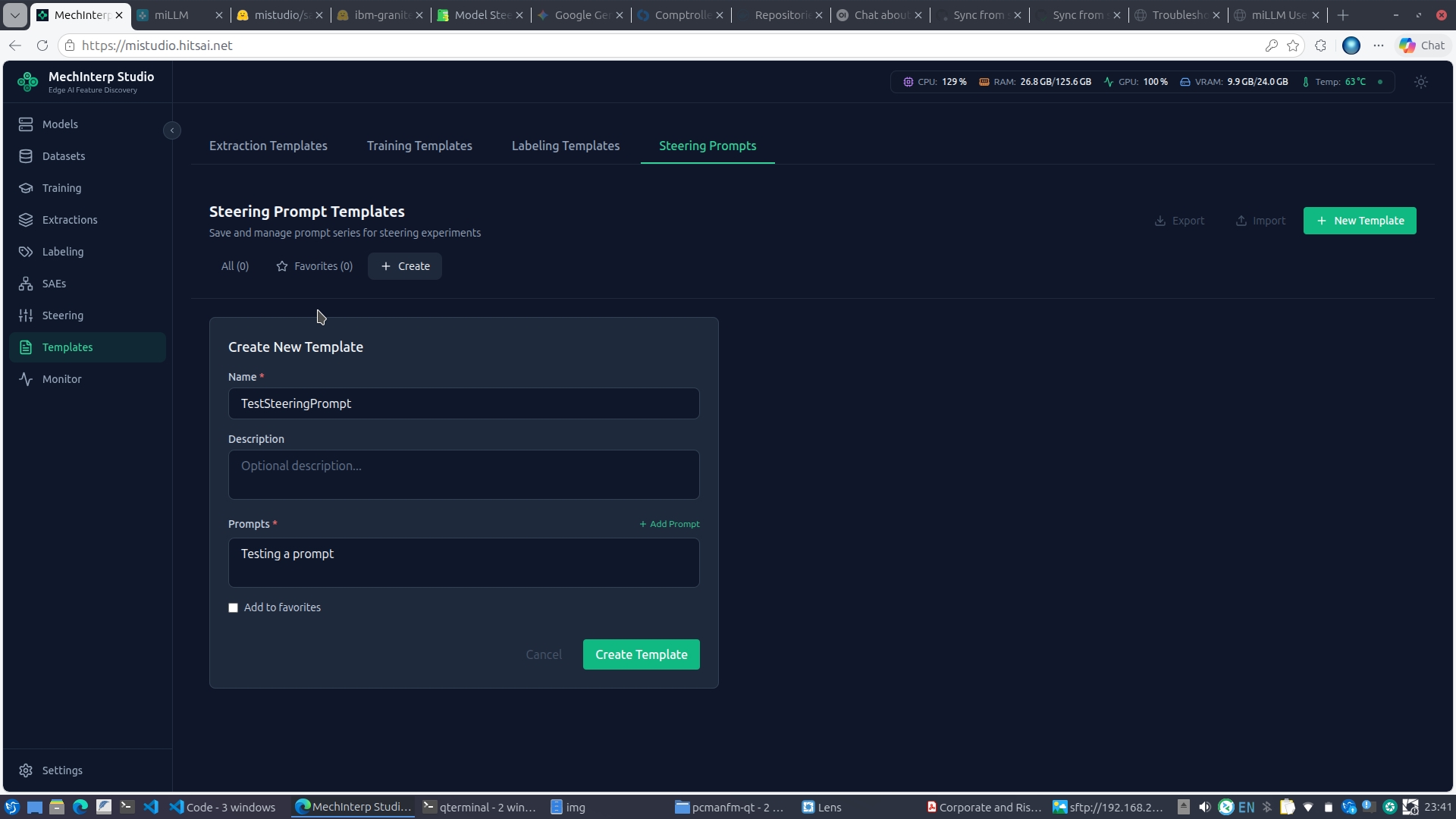
Task: Click the Create sub-tab
Action: pyautogui.click(x=405, y=266)
